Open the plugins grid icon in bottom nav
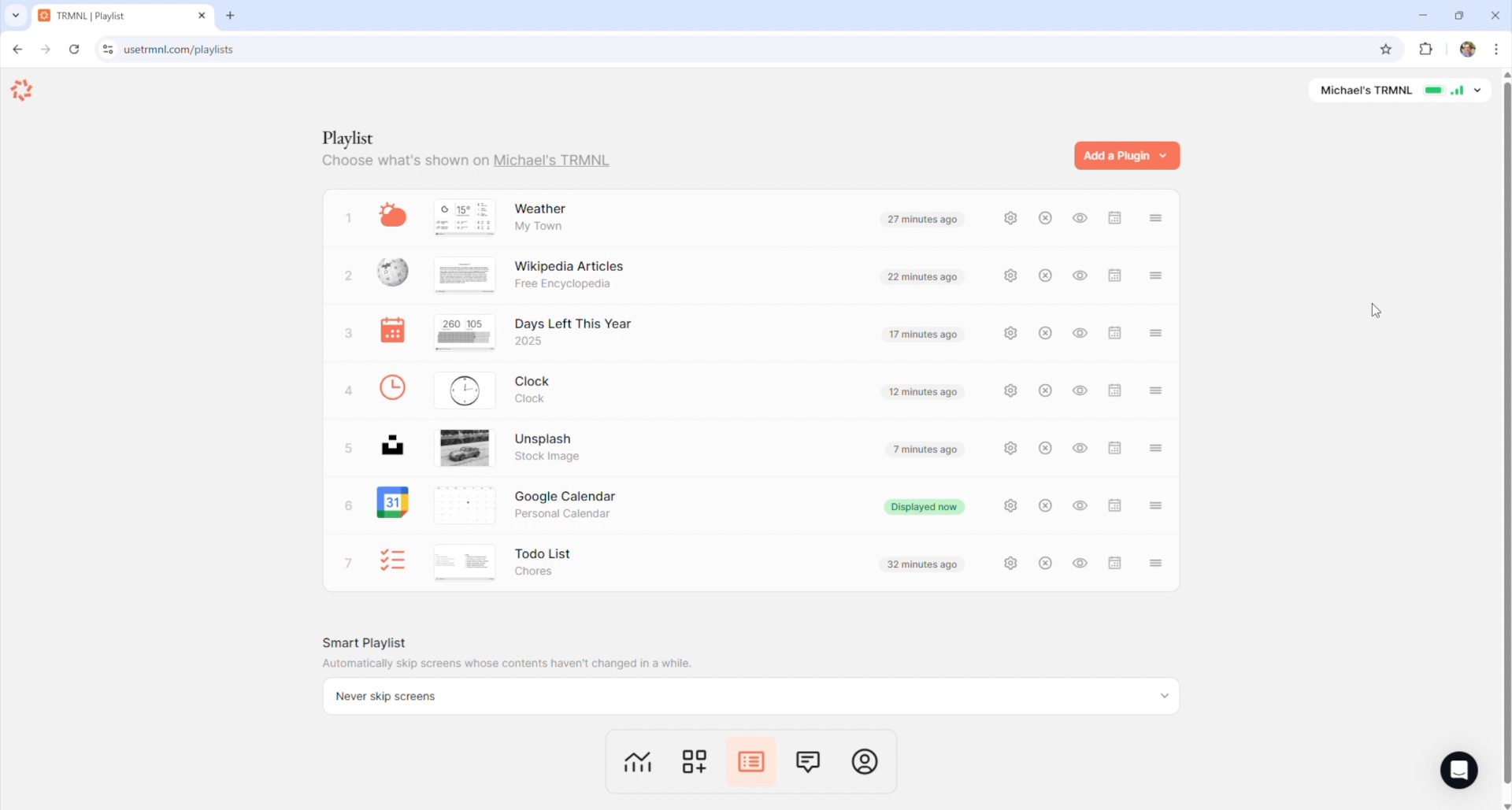 pos(694,761)
